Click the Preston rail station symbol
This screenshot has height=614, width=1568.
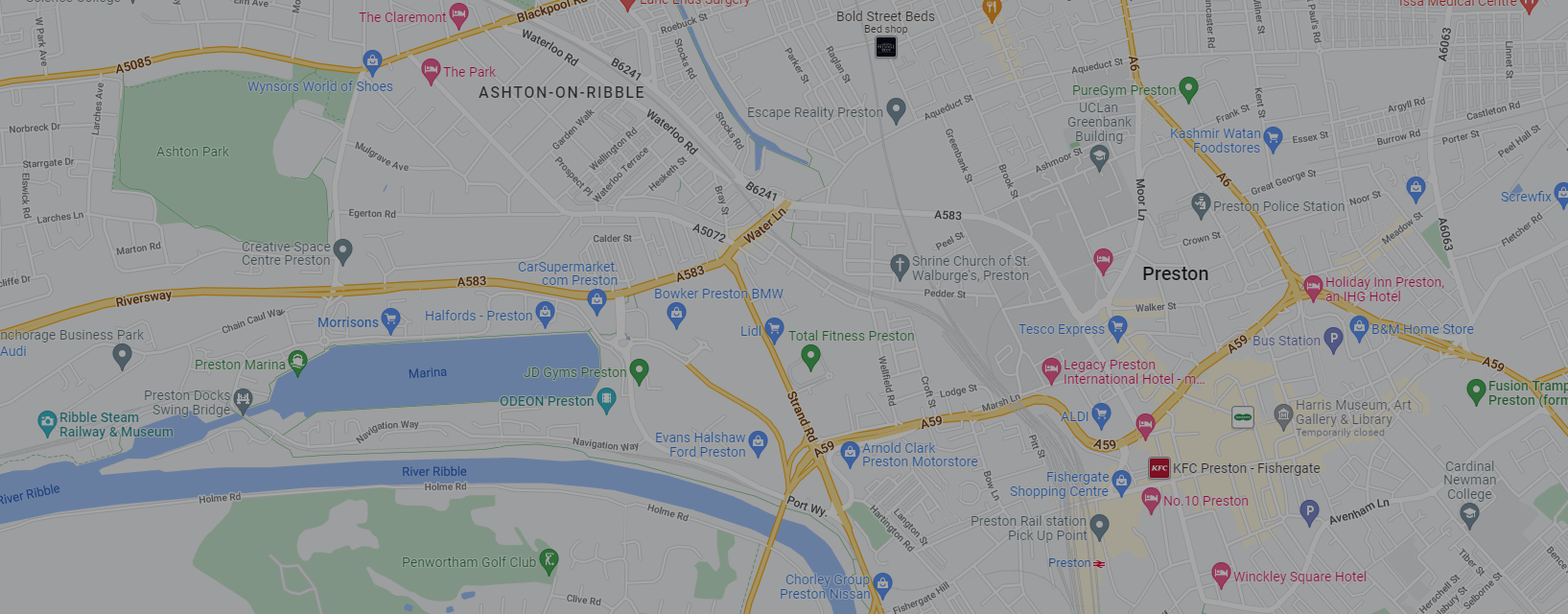[1099, 563]
